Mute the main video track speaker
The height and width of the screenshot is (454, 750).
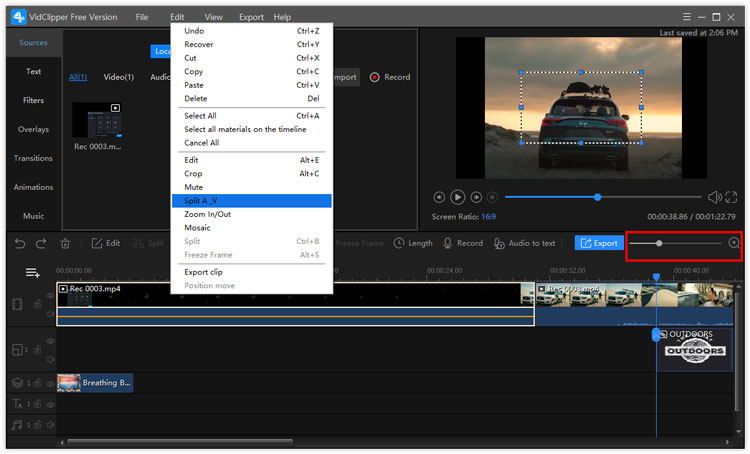coord(50,314)
